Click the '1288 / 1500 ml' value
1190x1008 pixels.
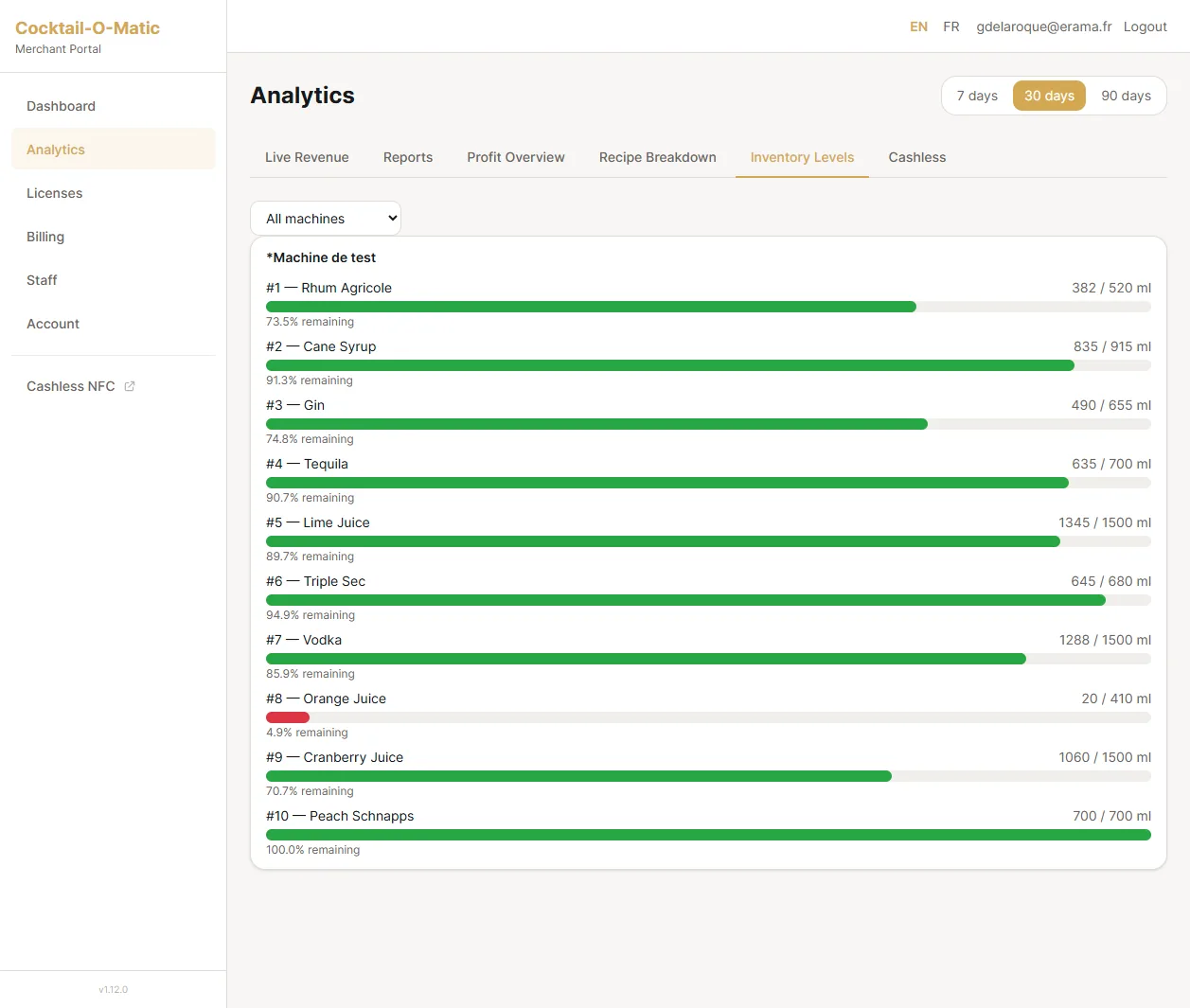tap(1105, 640)
